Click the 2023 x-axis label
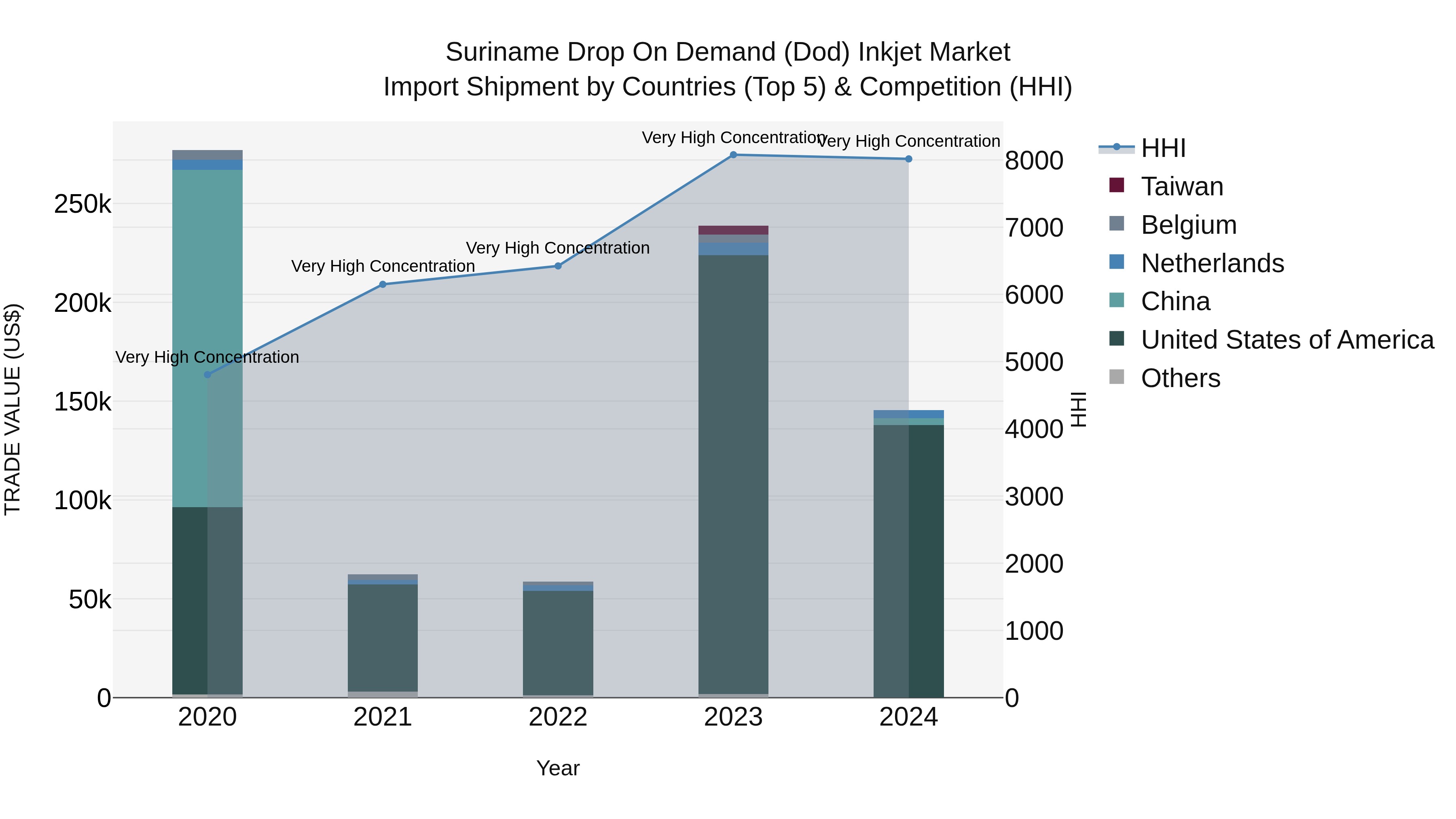The image size is (1456, 819). point(733,717)
